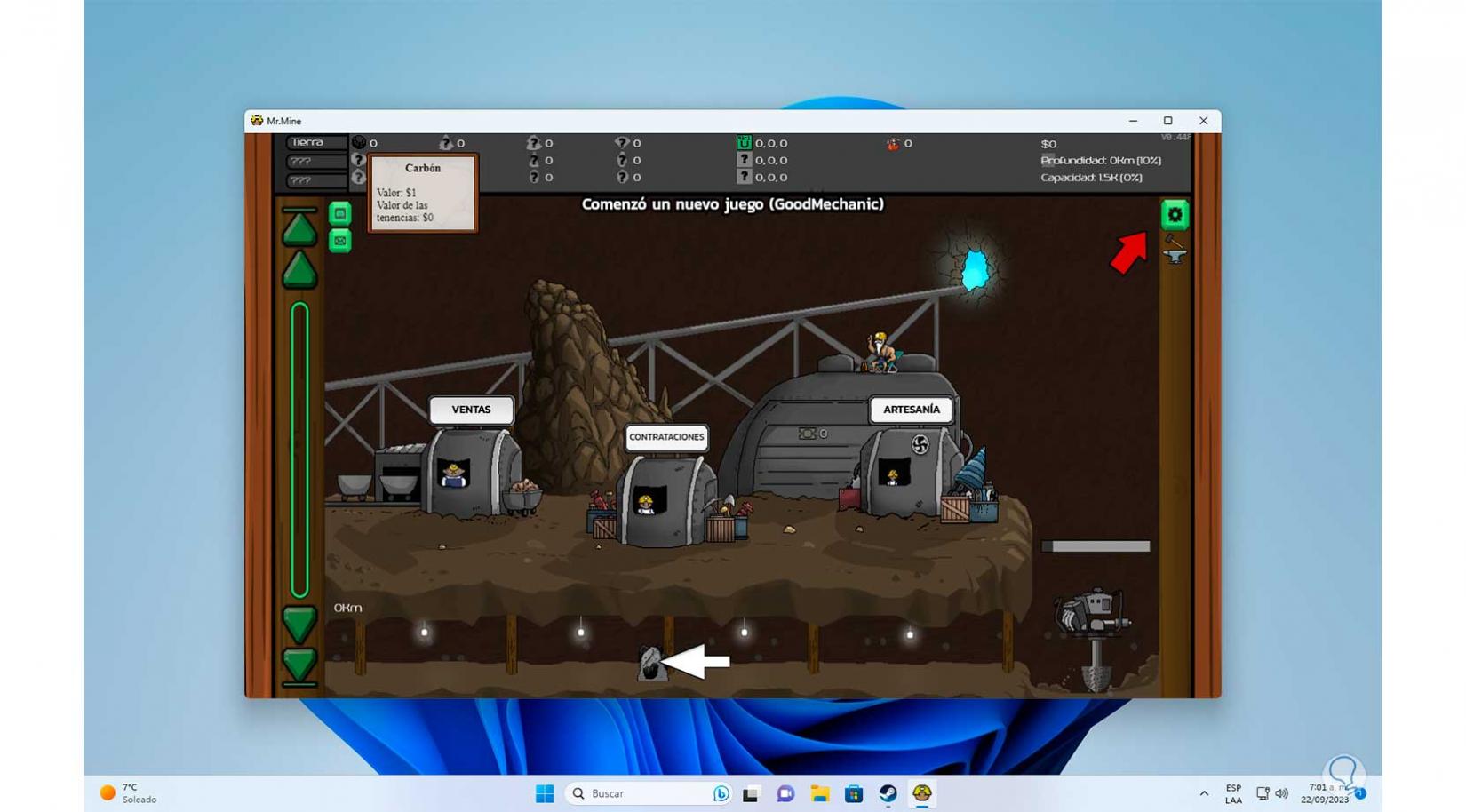Show hidden system tray icons
Image resolution: width=1466 pixels, height=812 pixels.
coord(1204,793)
